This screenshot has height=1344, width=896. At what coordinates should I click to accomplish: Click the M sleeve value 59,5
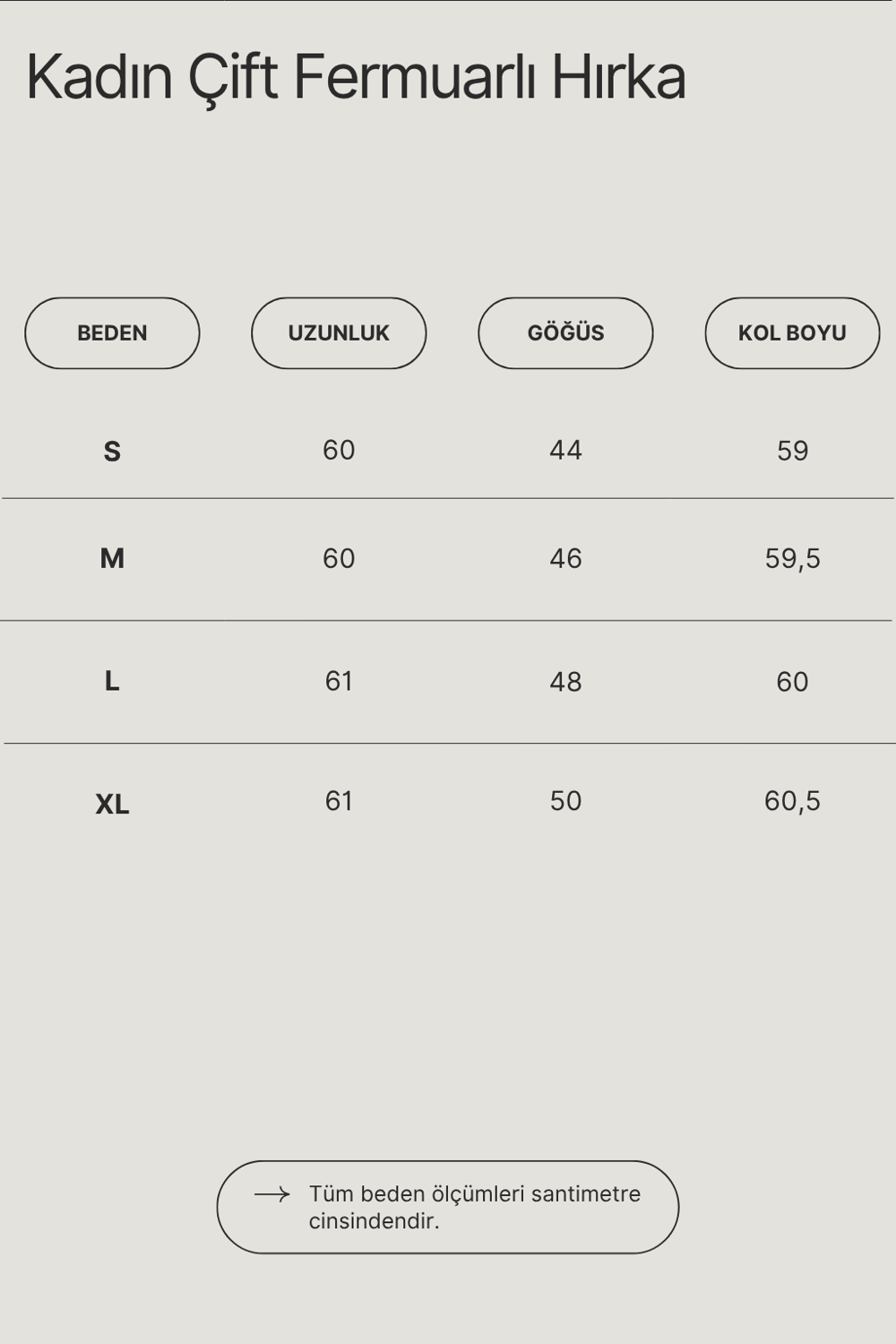point(792,558)
